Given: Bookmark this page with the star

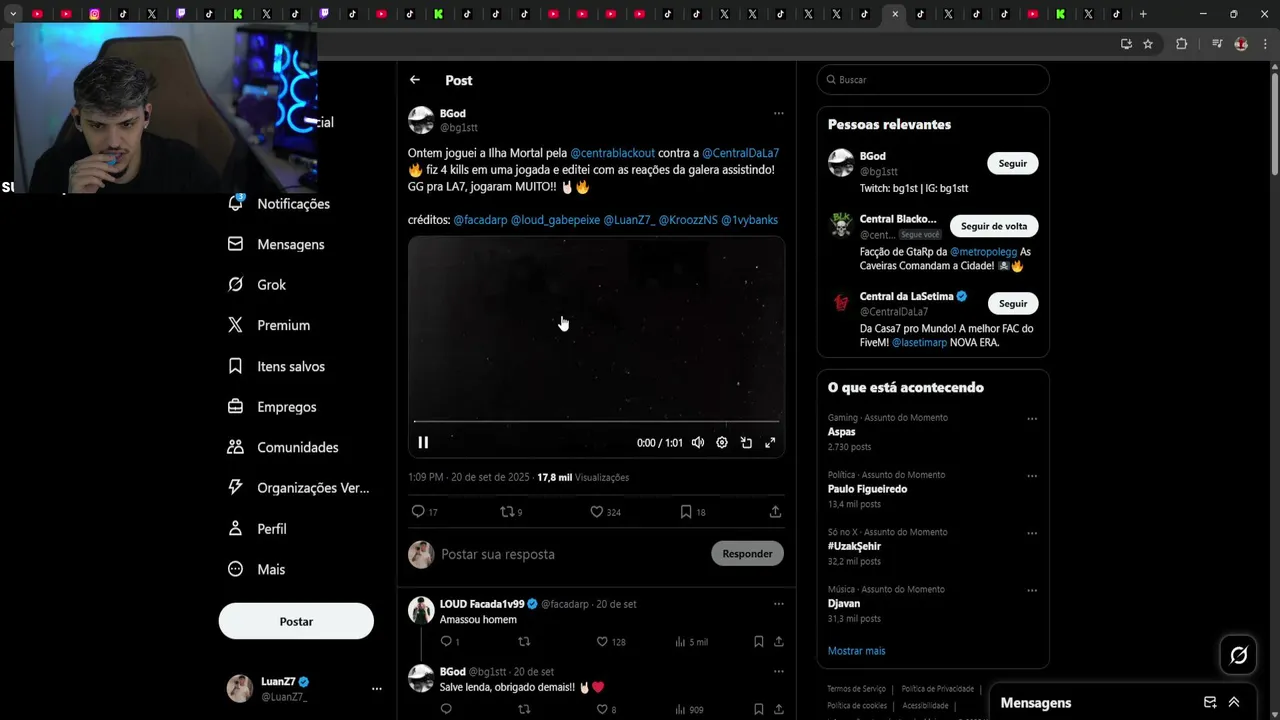Looking at the screenshot, I should tap(1148, 44).
